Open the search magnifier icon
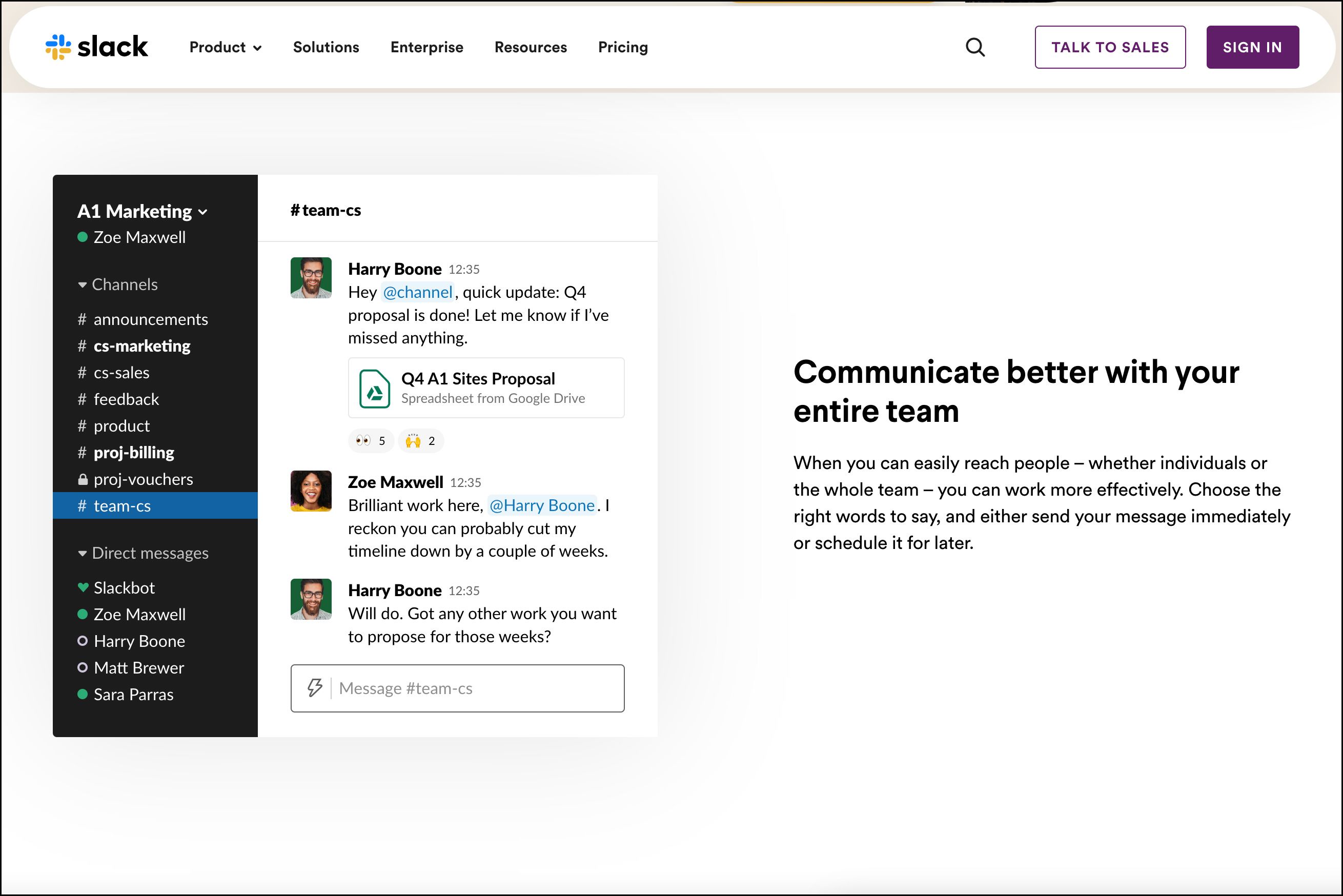 click(975, 48)
